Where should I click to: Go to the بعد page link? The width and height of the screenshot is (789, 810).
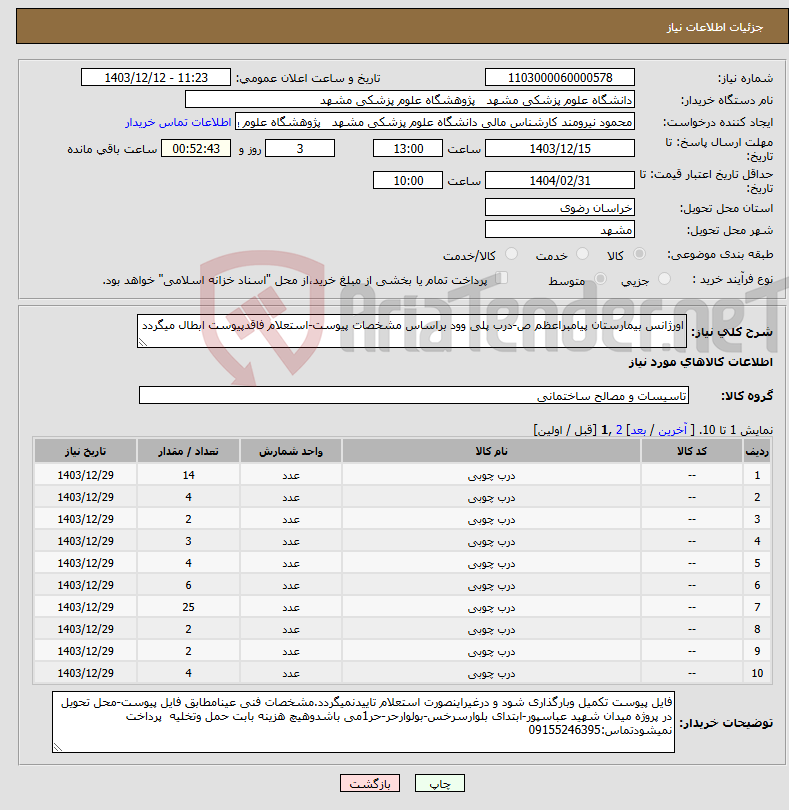click(x=638, y=430)
